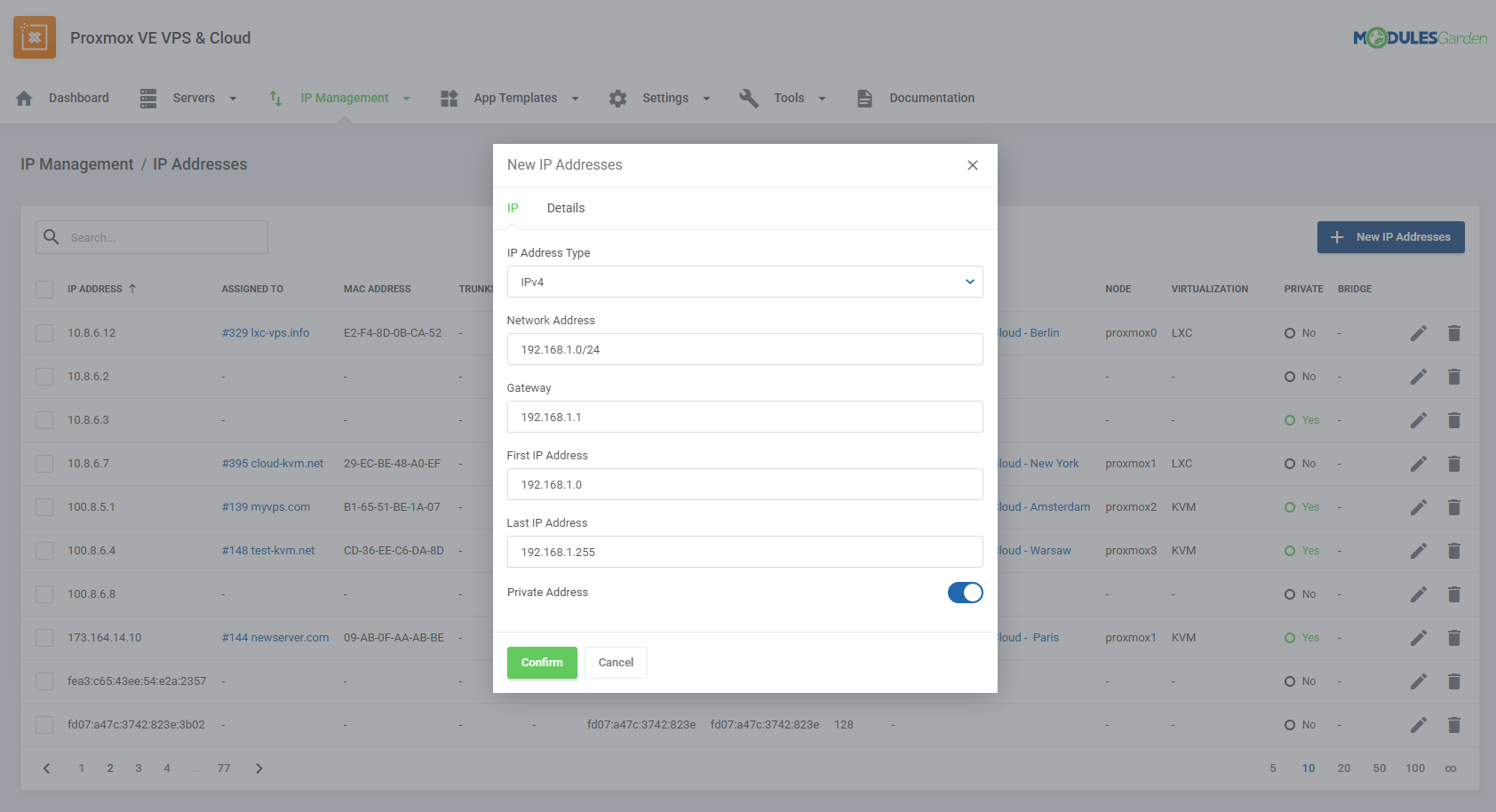
Task: Select all rows with the header checkbox
Action: 44,289
